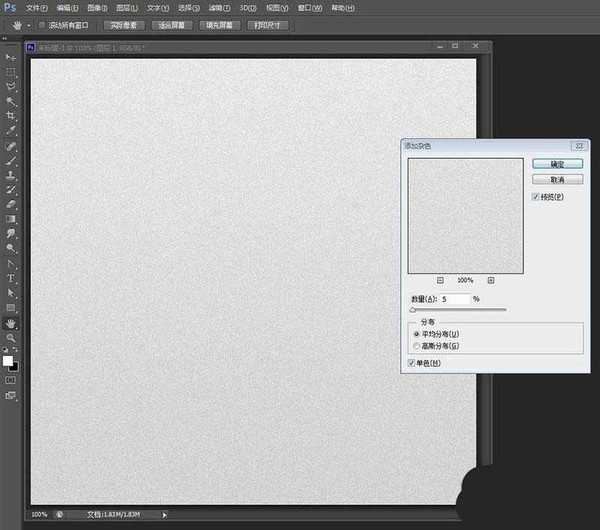Select the Eraser tool
The height and width of the screenshot is (530, 600).
(12, 203)
